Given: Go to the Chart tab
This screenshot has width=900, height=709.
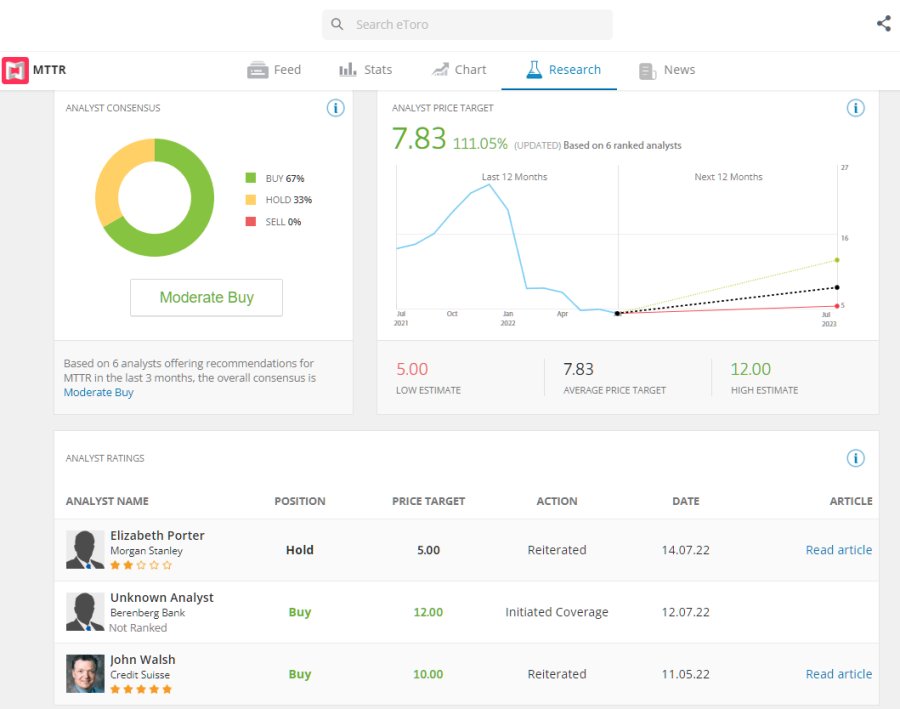Looking at the screenshot, I should (x=459, y=70).
